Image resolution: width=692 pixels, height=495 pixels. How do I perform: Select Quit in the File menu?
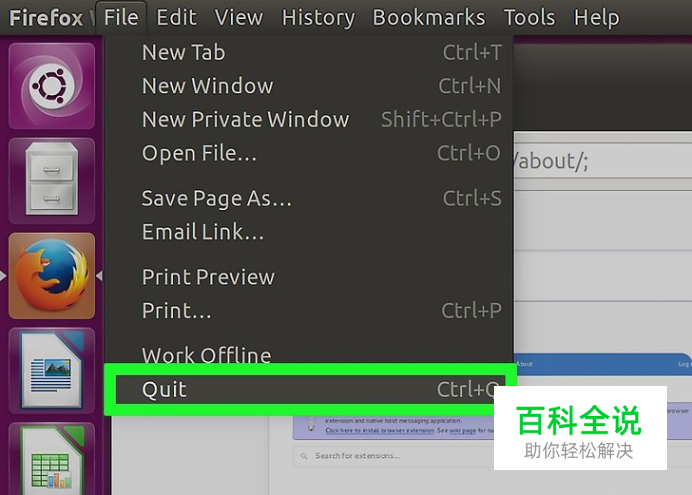click(309, 390)
